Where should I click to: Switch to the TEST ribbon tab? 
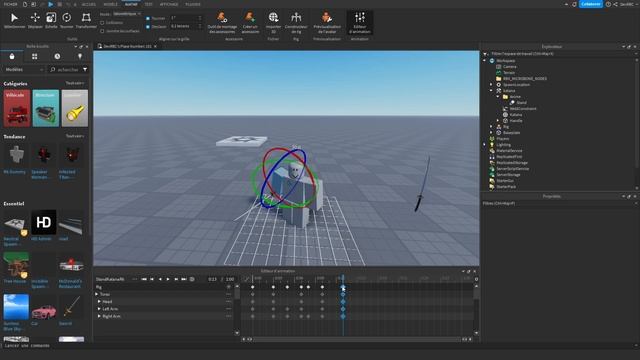[x=149, y=4]
